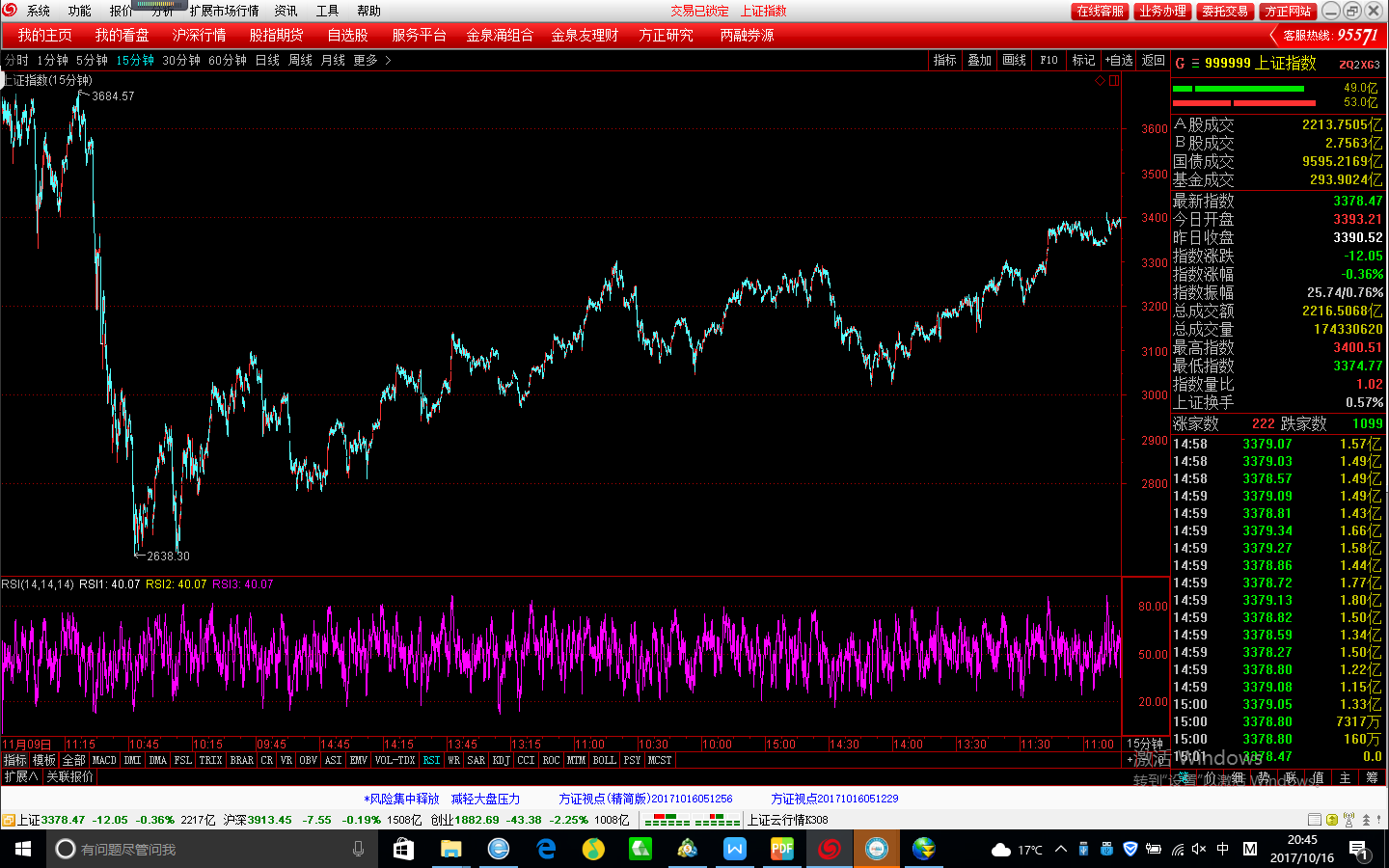
Task: Switch to 周线 weekly chart
Action: coord(300,60)
